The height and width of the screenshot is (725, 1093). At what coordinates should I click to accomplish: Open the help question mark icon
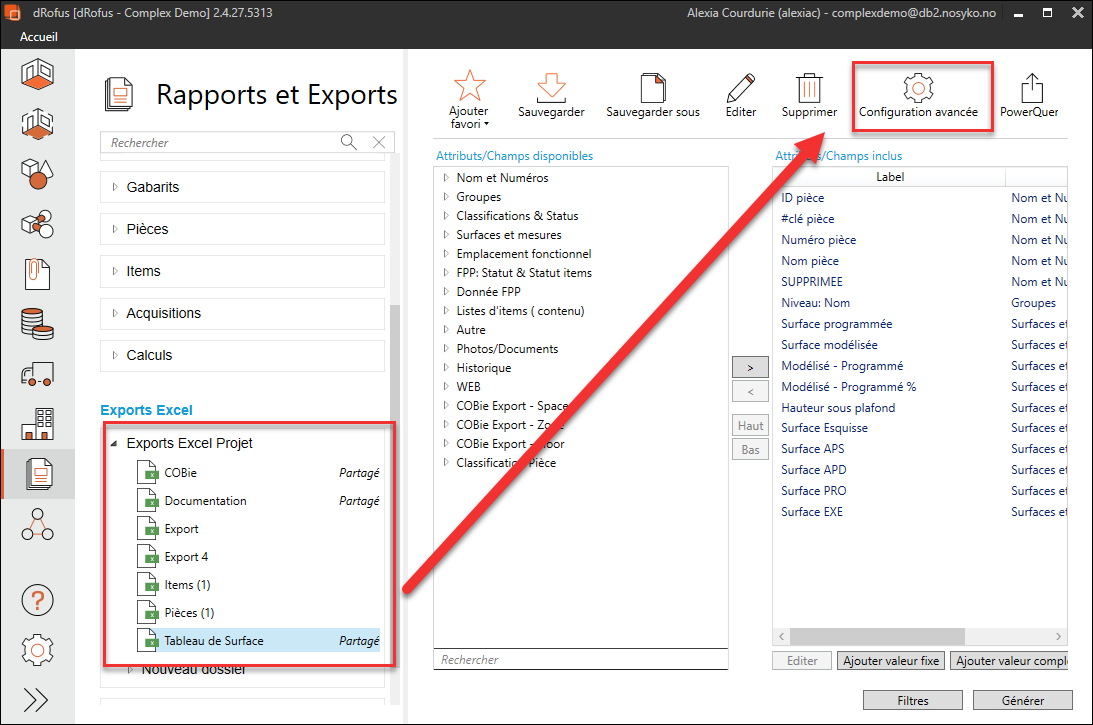point(37,601)
